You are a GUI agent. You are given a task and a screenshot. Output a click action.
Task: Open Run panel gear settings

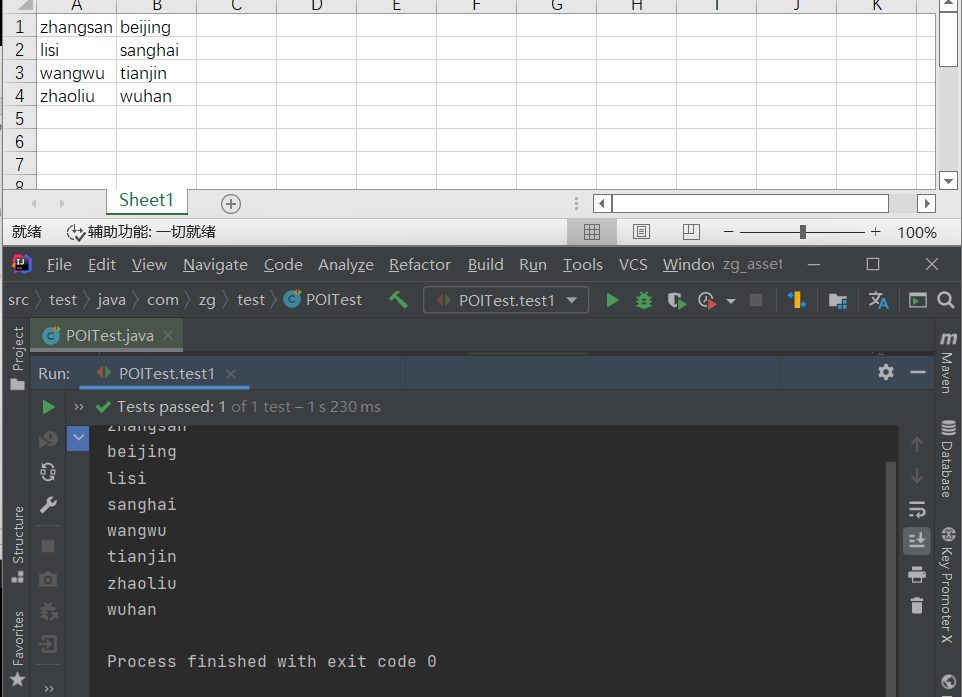885,372
